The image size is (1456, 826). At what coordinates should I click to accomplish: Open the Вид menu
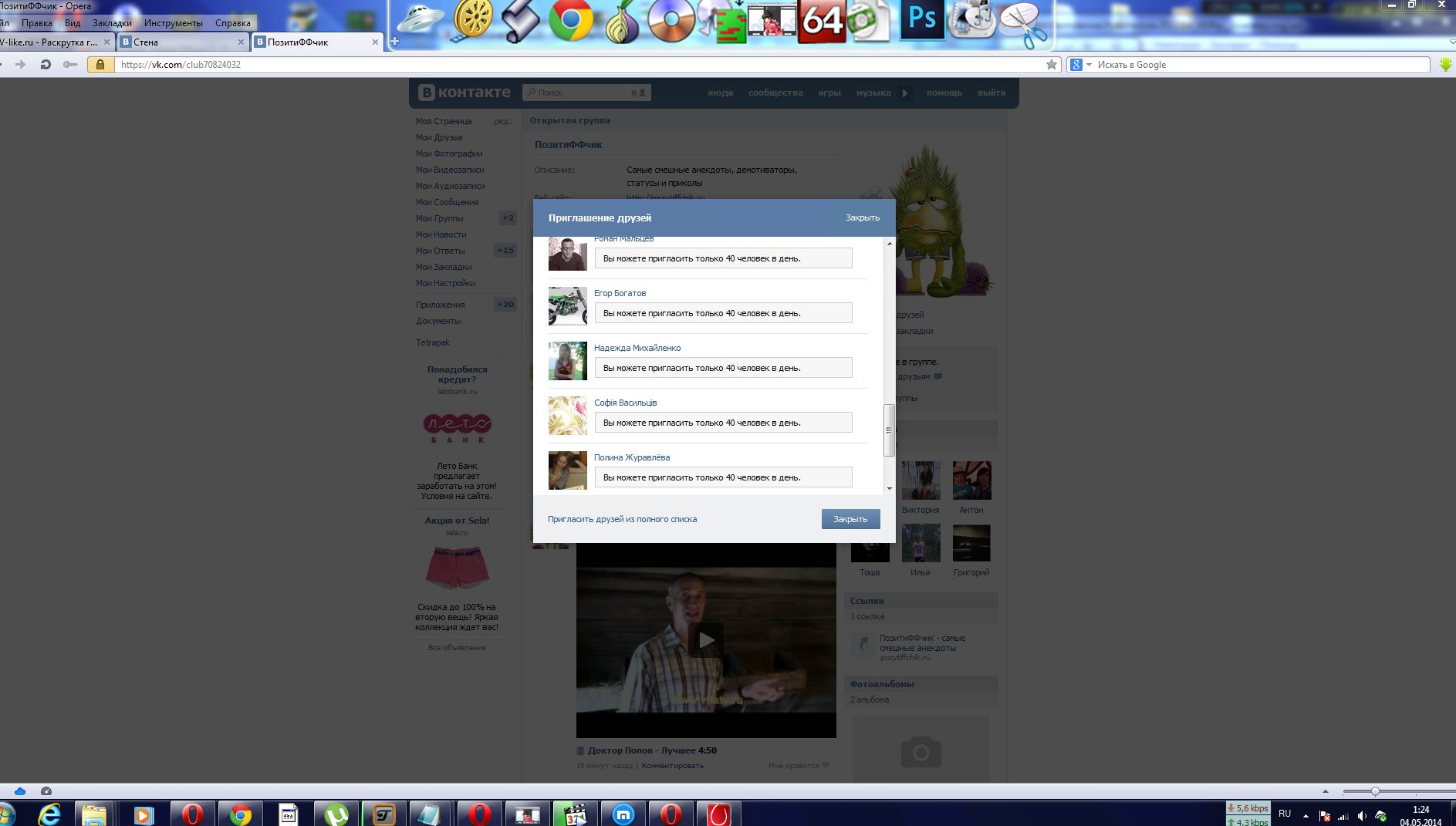[x=73, y=23]
